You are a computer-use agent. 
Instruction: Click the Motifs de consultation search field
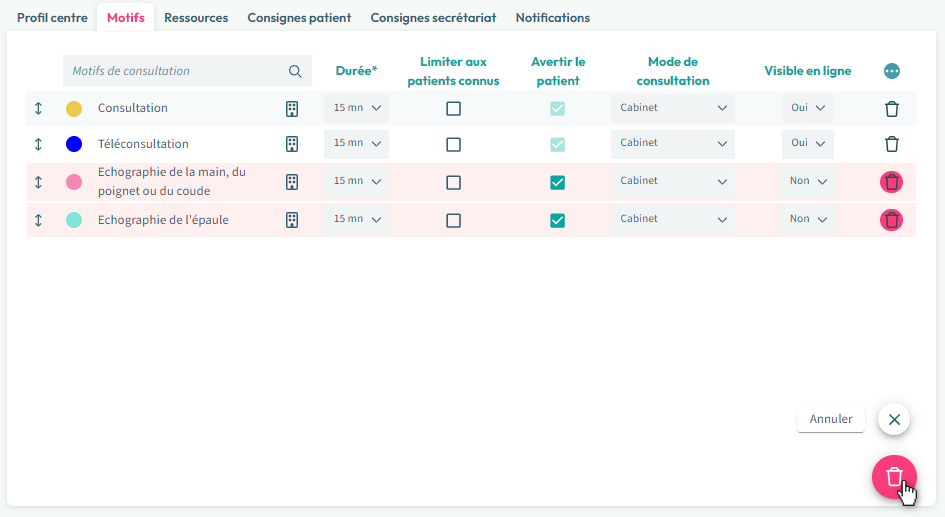click(175, 71)
